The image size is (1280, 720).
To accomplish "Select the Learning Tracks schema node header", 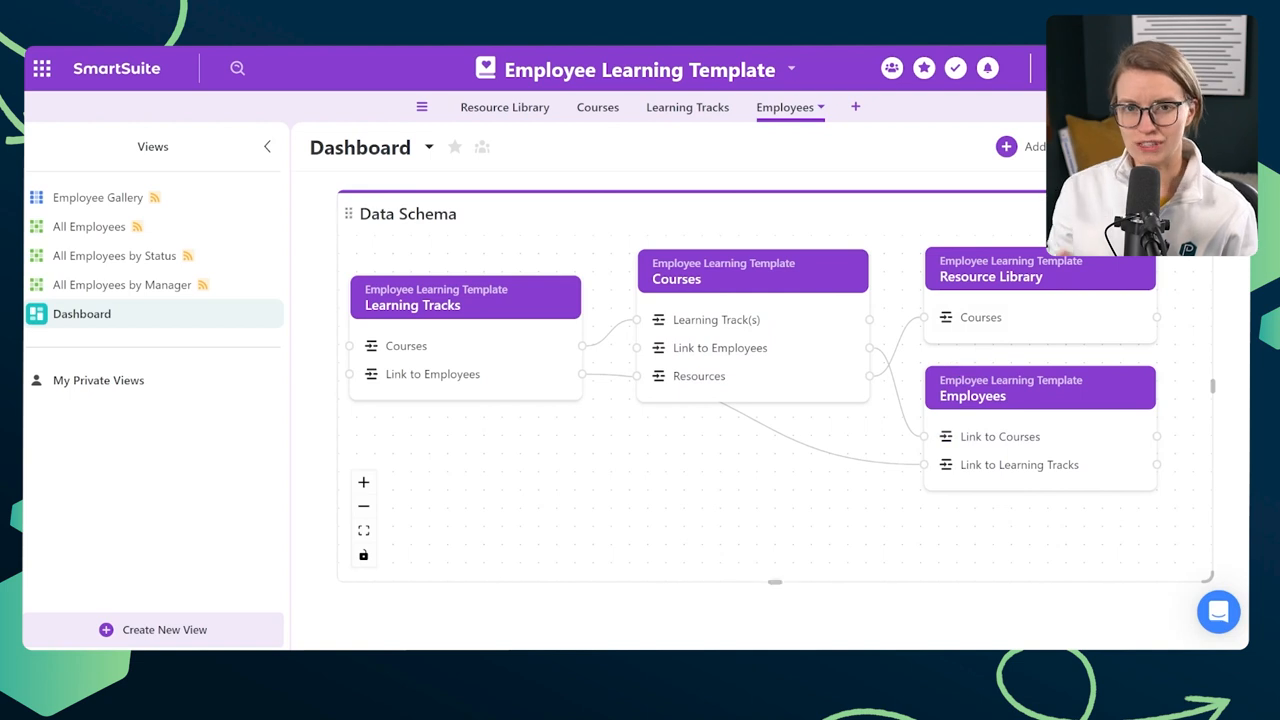I will (465, 297).
